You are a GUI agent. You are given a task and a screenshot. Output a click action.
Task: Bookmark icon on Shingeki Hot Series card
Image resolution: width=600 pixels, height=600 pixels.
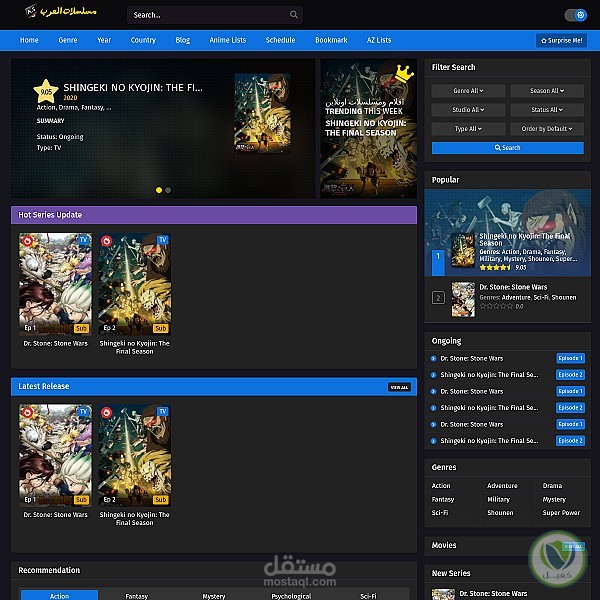click(106, 241)
